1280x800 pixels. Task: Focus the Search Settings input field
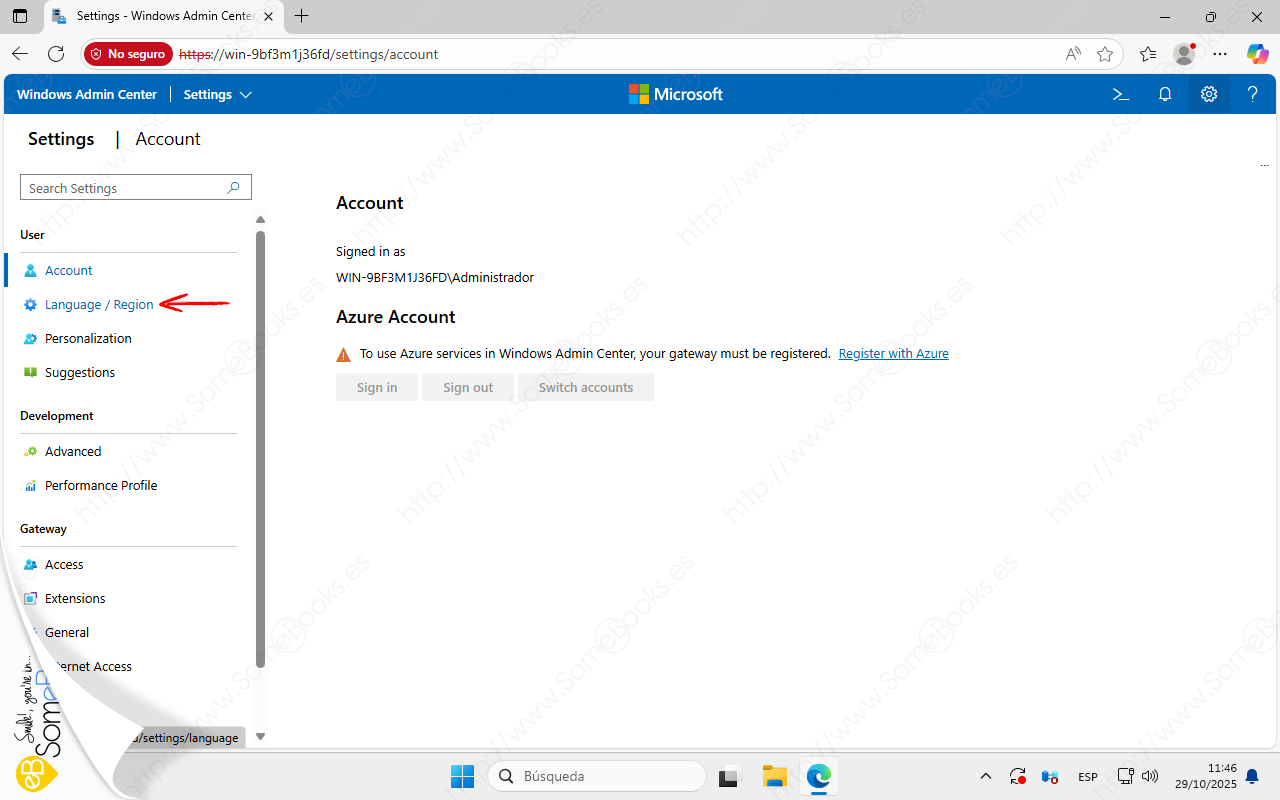point(120,188)
